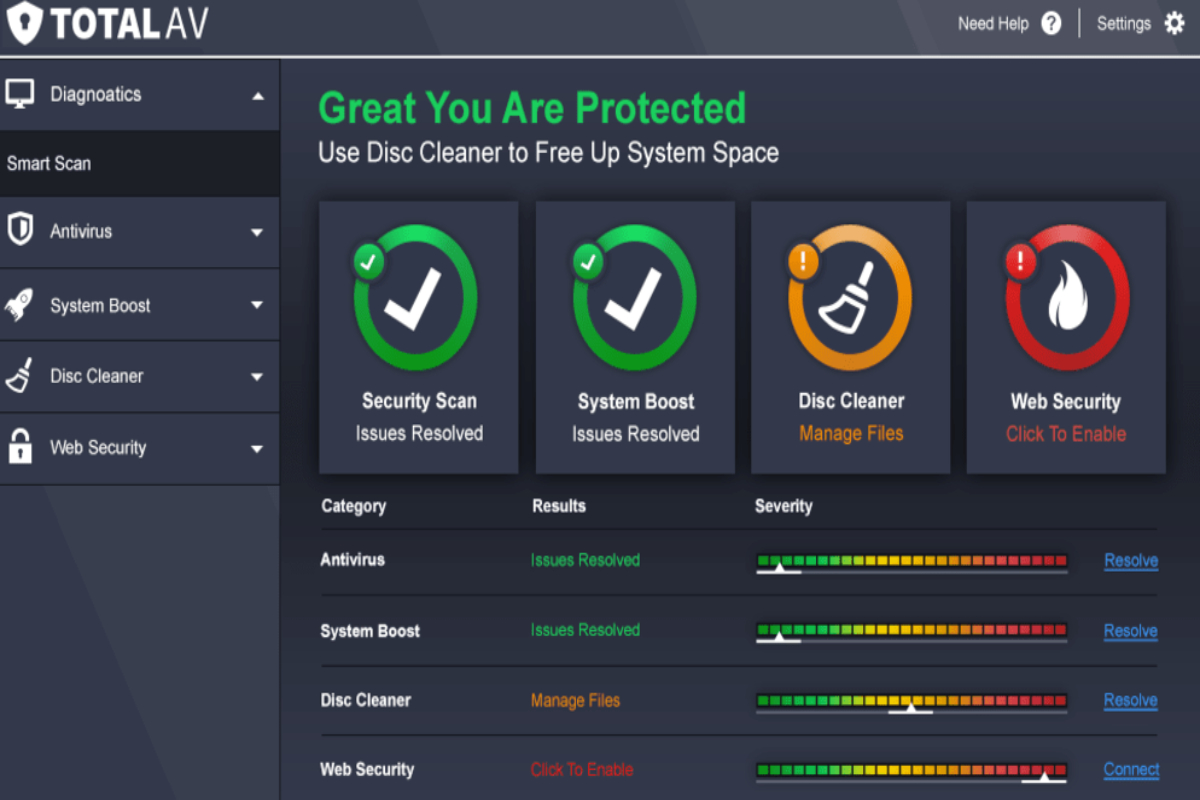Click the Results column header

559,506
